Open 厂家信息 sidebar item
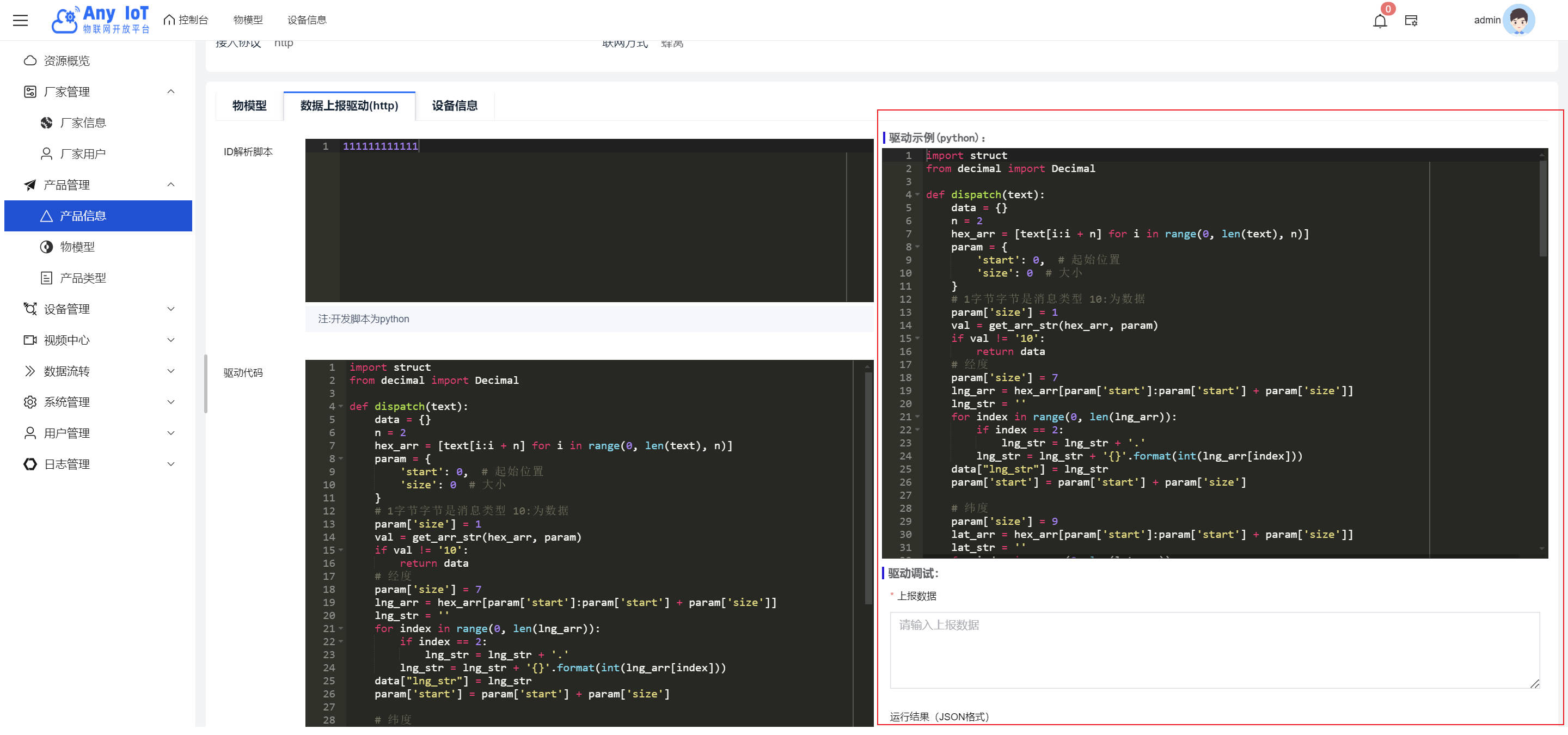The height and width of the screenshot is (735, 1568). click(83, 123)
